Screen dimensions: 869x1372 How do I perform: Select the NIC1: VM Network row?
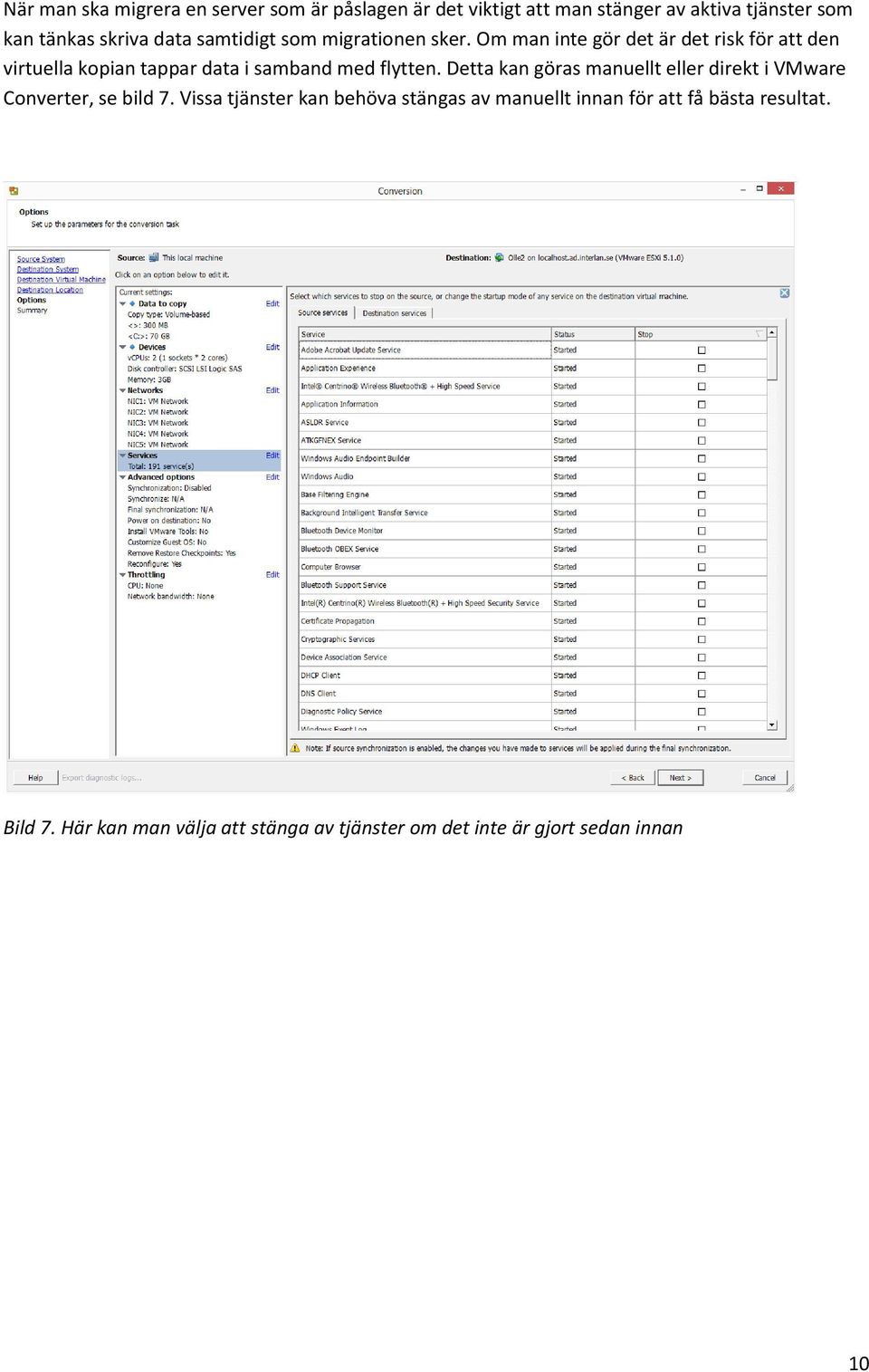(x=158, y=401)
